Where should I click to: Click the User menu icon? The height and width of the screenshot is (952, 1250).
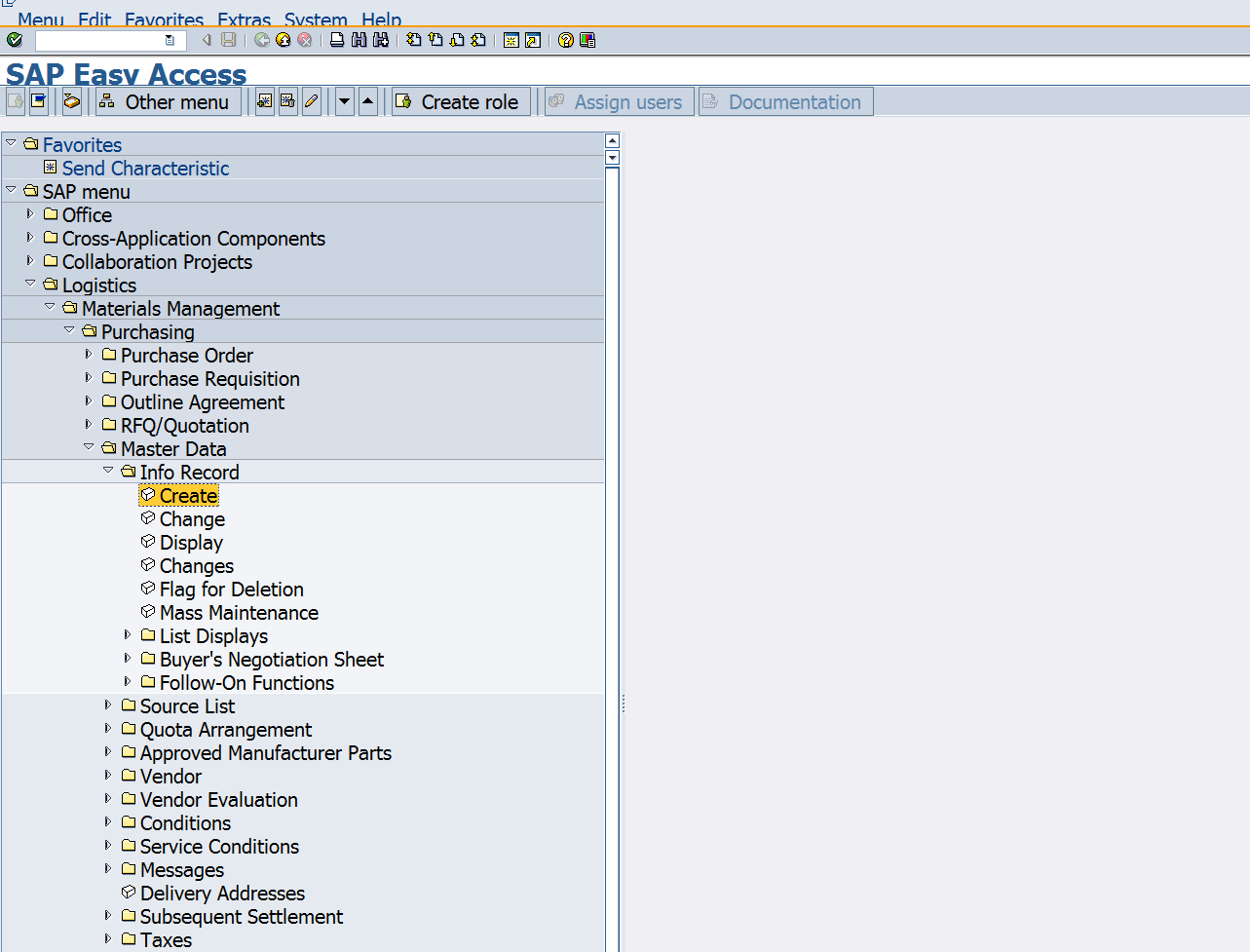pos(16,101)
